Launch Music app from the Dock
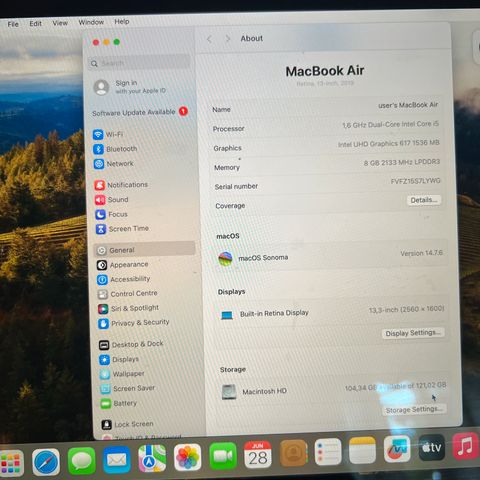Viewport: 480px width, 480px height. [466, 446]
